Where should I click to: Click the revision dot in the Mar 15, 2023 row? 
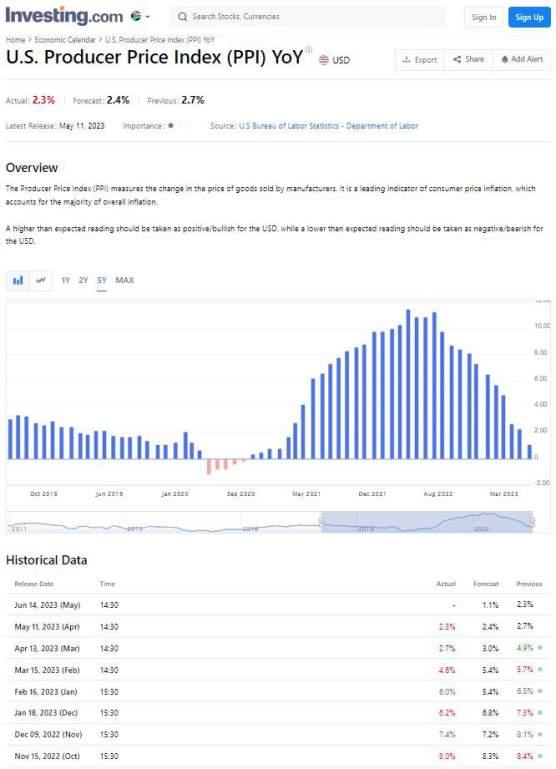(x=540, y=669)
